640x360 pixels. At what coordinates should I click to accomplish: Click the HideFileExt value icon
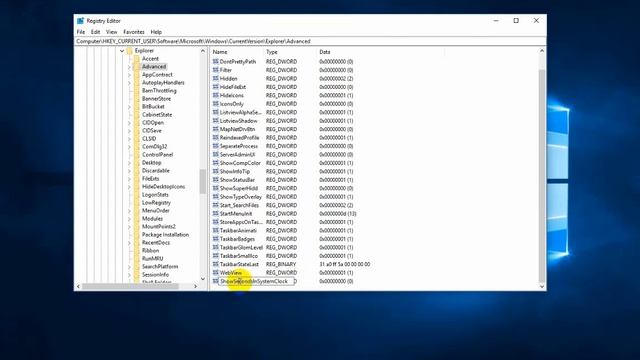(216, 87)
